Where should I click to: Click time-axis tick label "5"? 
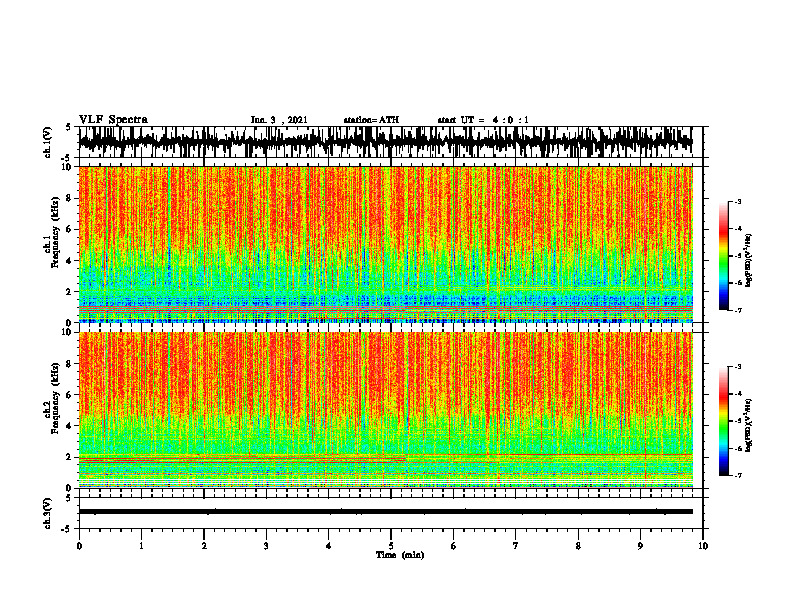tap(391, 546)
